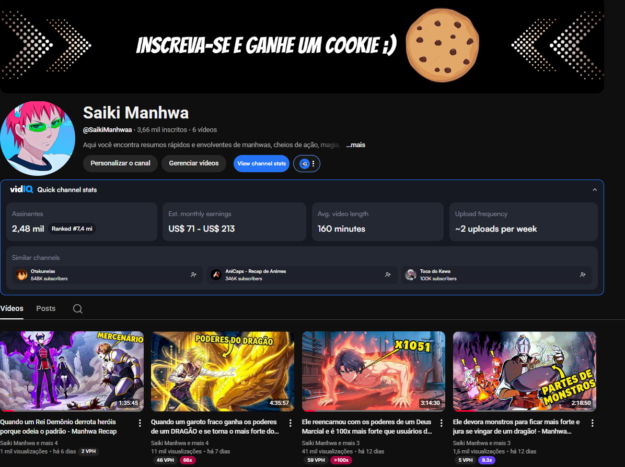Open AniCaps - Recap de Animes entry
This screenshot has height=467, width=625.
302,275
